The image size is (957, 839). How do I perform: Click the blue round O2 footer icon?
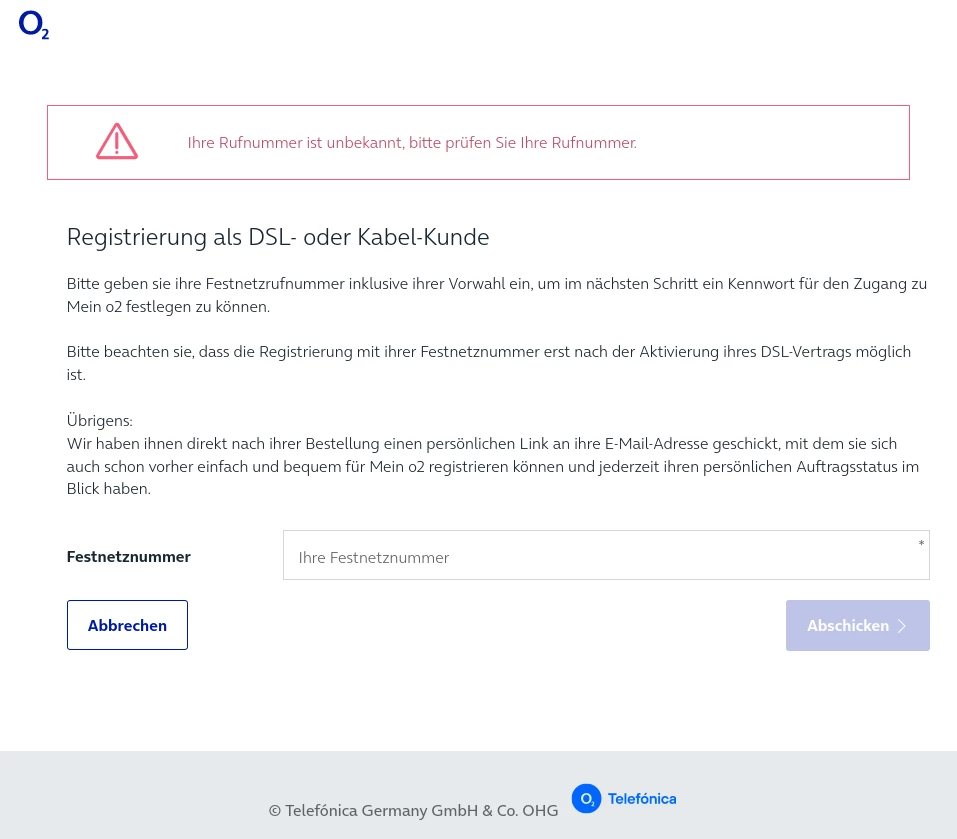[586, 798]
